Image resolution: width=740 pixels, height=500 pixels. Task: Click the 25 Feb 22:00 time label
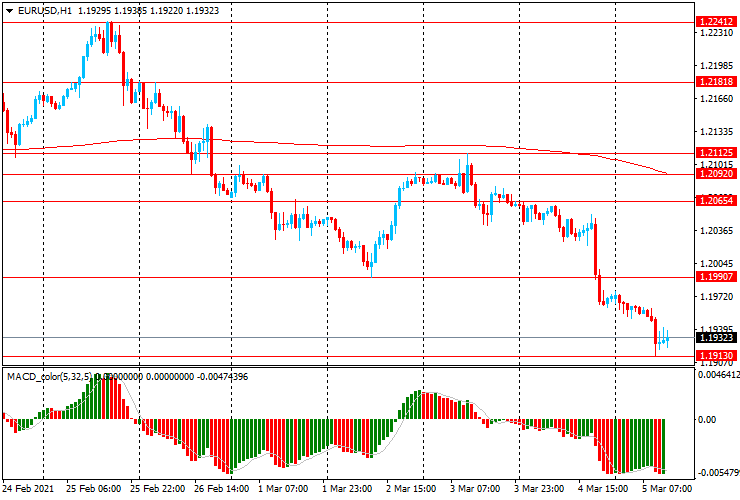[158, 488]
